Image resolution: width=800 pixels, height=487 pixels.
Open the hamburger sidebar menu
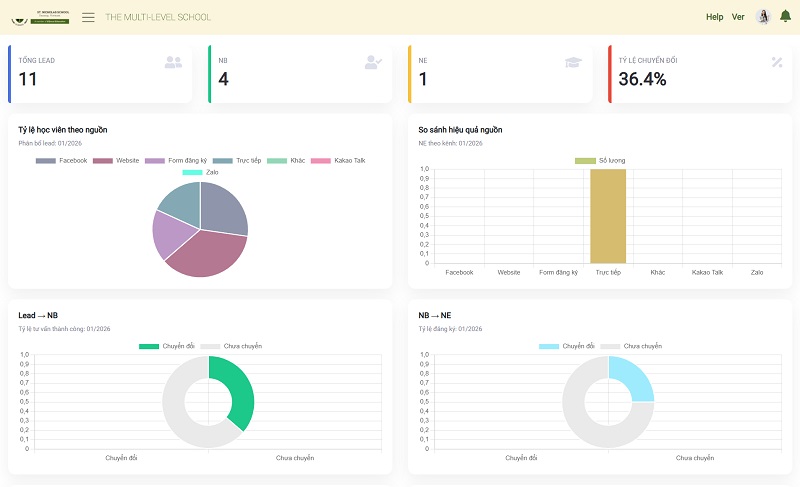[x=88, y=17]
